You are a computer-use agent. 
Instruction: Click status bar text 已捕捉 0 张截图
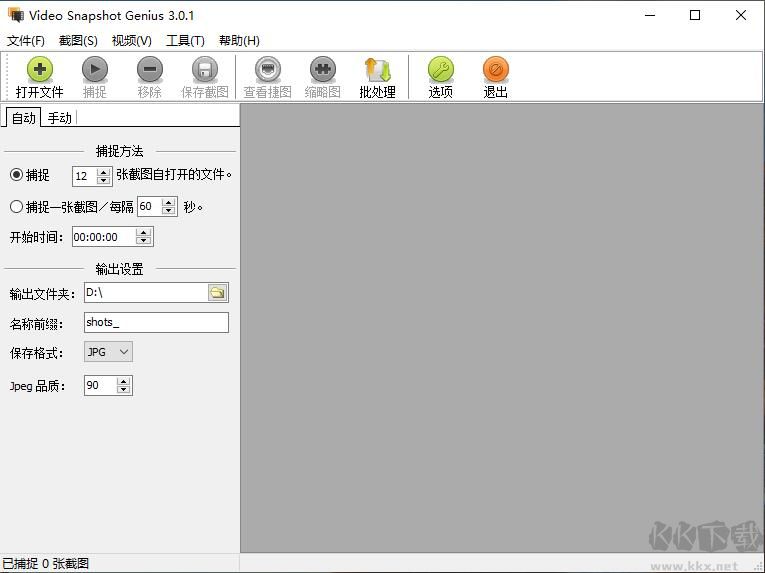[x=46, y=564]
